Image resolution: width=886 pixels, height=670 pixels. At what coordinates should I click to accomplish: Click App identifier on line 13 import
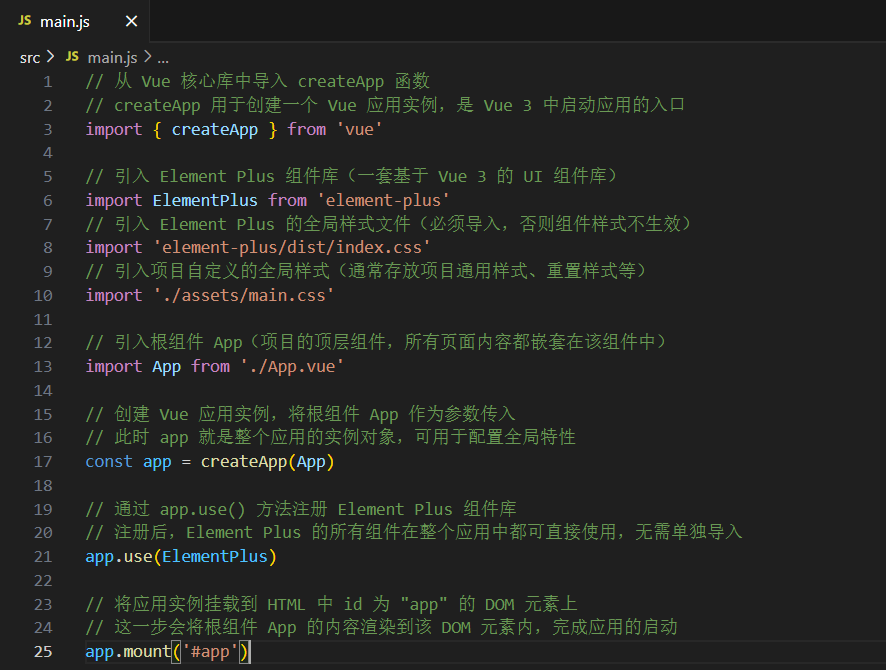point(167,366)
